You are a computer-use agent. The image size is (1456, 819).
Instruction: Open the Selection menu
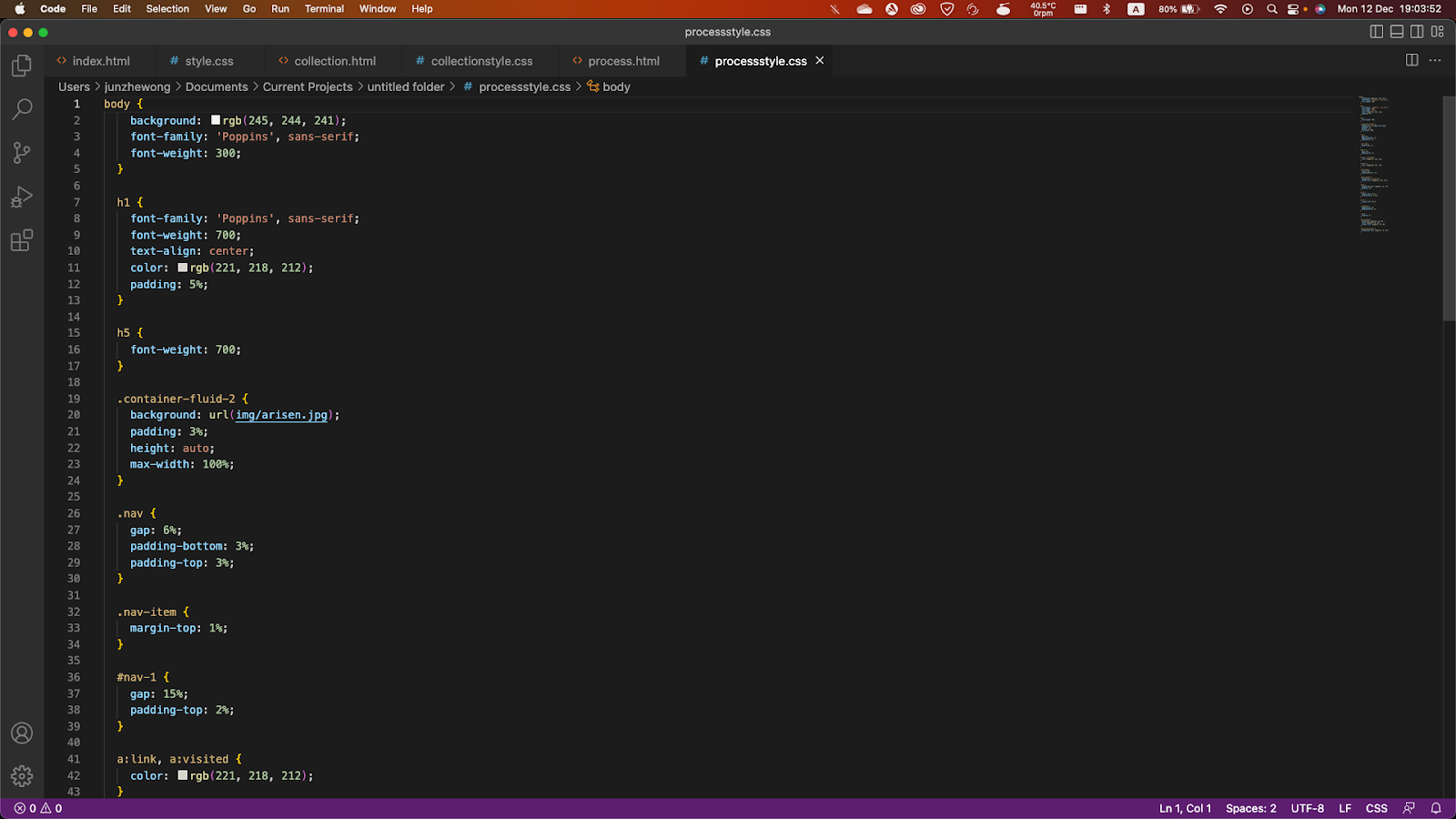point(167,9)
